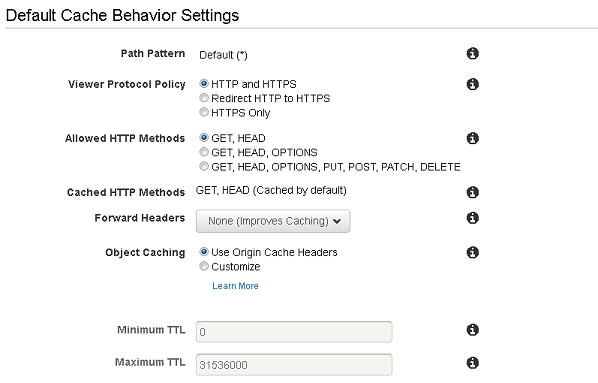Click 'GET, HEAD (Cached by default)' text

coord(271,190)
